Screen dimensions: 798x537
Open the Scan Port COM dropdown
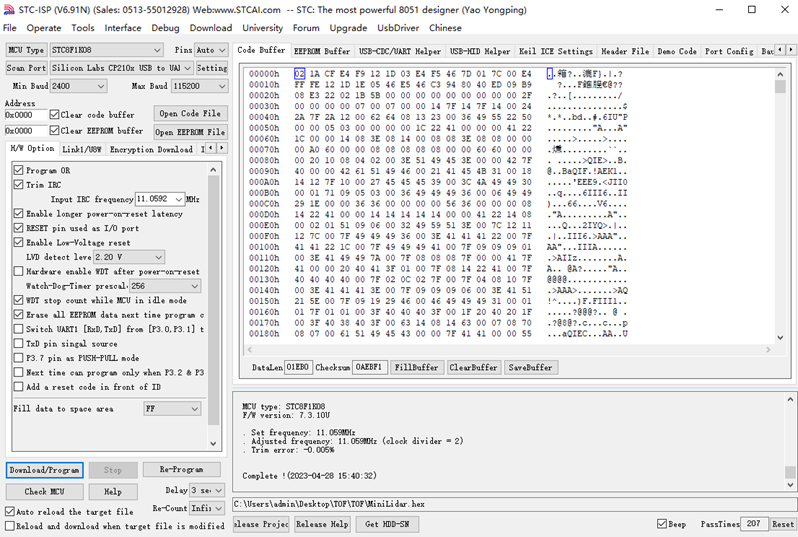point(121,68)
